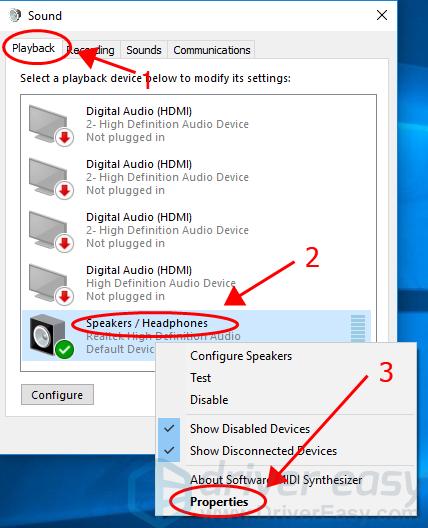Click the green default-device checkmark badge
This screenshot has height=528, width=428.
click(64, 350)
